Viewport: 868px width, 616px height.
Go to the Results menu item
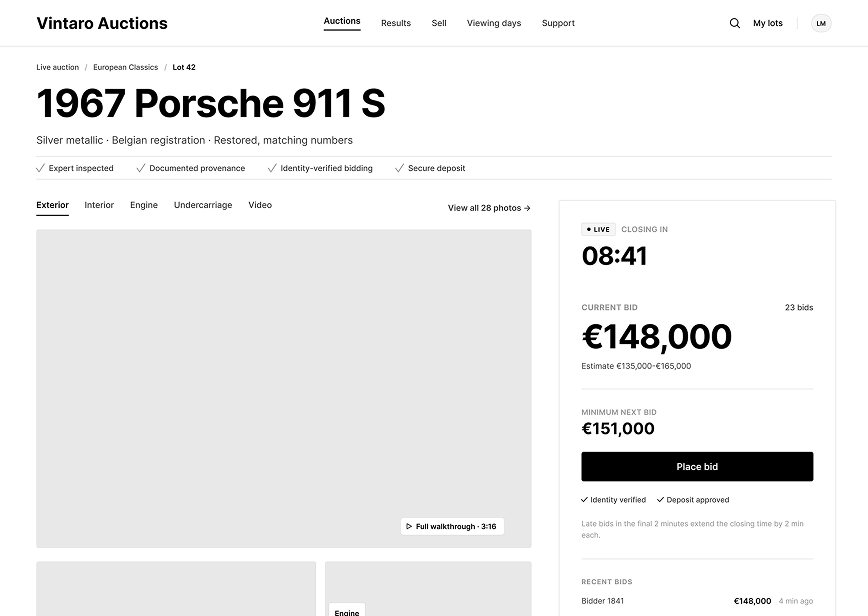click(x=396, y=23)
